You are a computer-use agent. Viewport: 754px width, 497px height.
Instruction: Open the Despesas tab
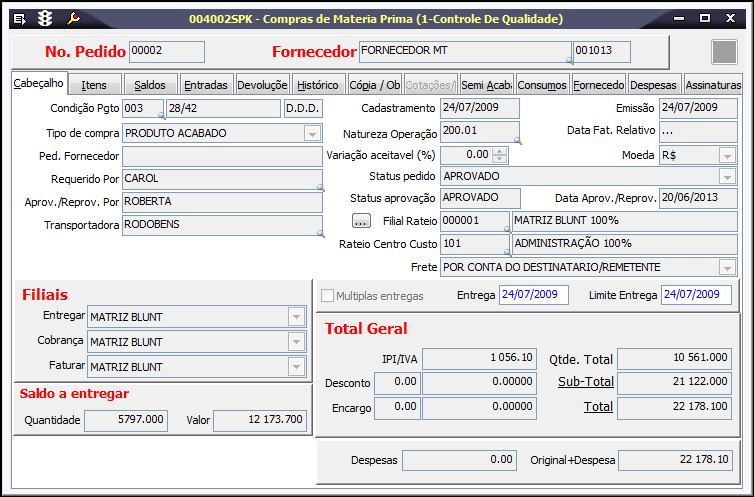[x=654, y=85]
